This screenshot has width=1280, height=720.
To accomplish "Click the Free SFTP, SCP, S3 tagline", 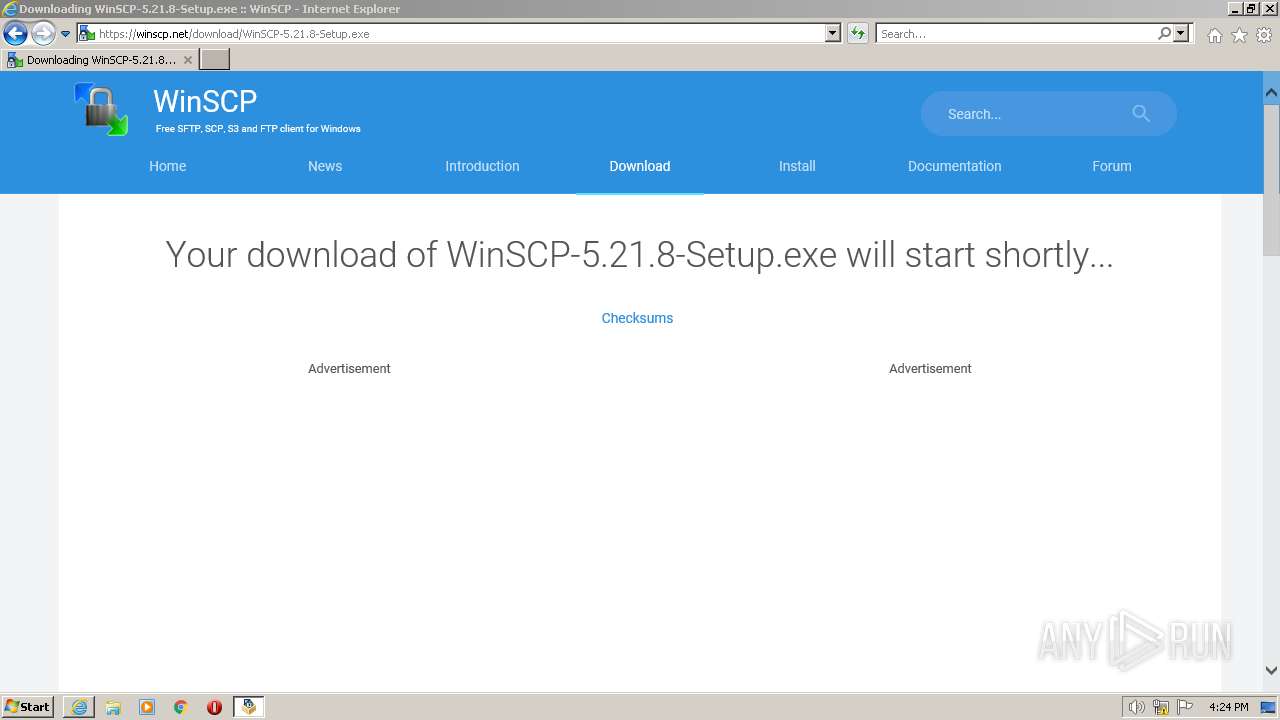I will [258, 129].
